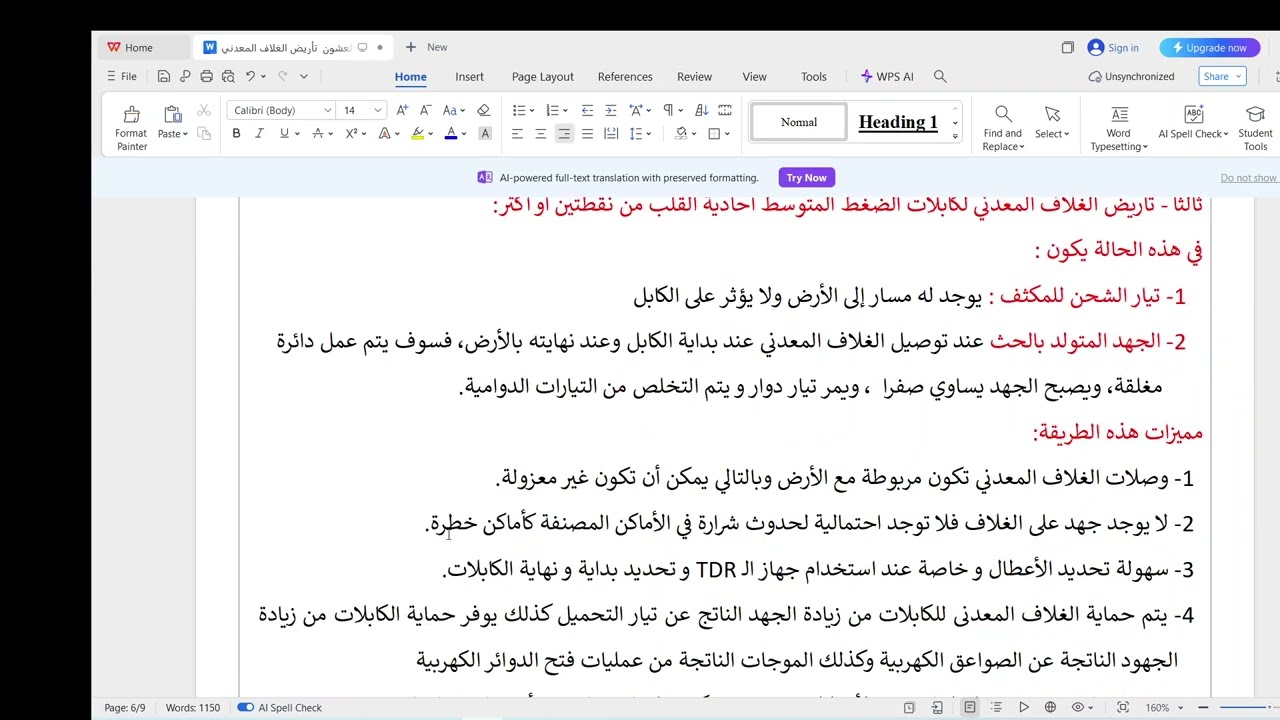Click the Decrease Indent icon
Screen dimensions: 1280x720
587,110
